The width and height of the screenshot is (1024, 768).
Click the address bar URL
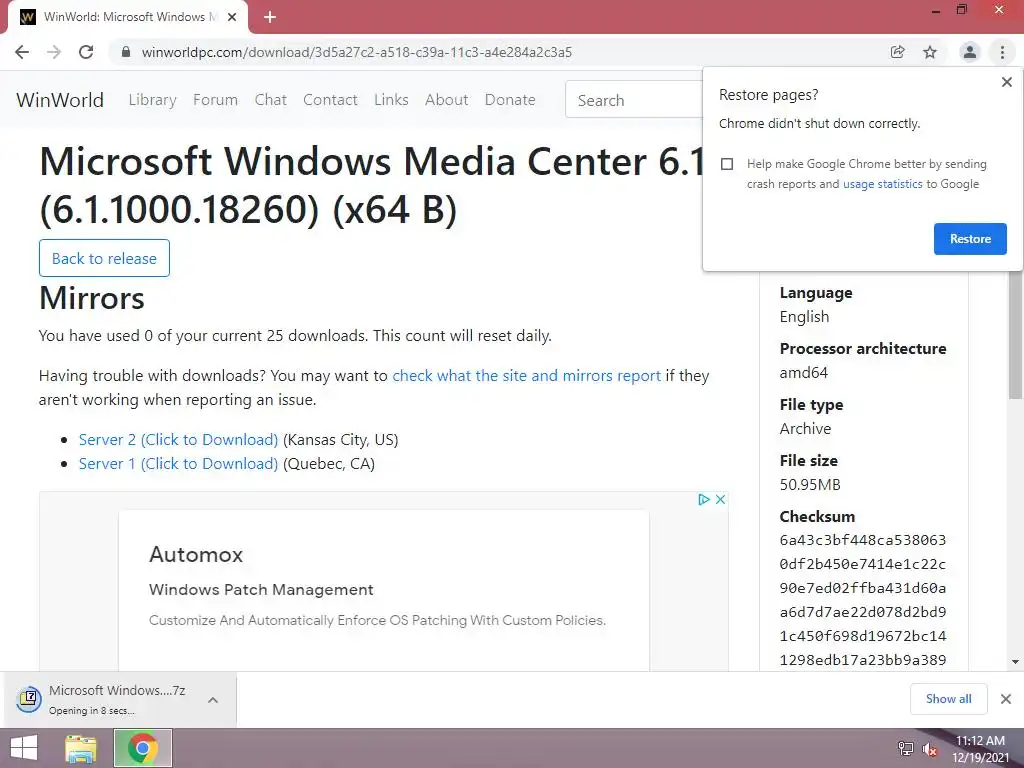(x=357, y=52)
